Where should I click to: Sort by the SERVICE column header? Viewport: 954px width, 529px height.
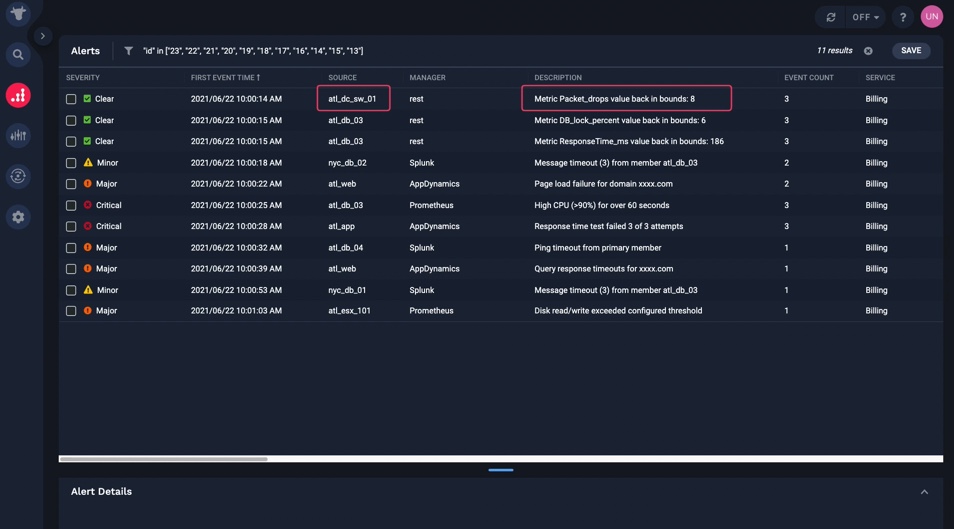pos(880,78)
